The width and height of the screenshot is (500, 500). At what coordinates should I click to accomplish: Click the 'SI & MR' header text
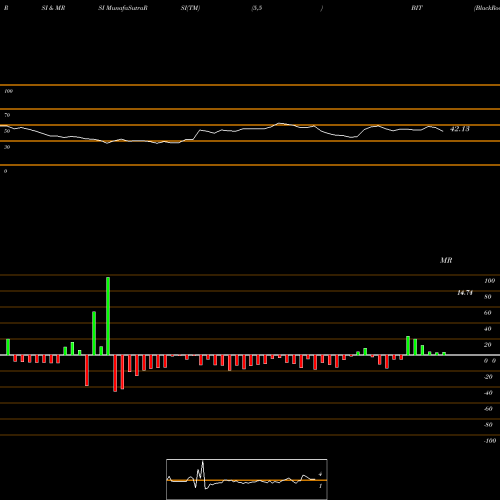tap(53, 8)
